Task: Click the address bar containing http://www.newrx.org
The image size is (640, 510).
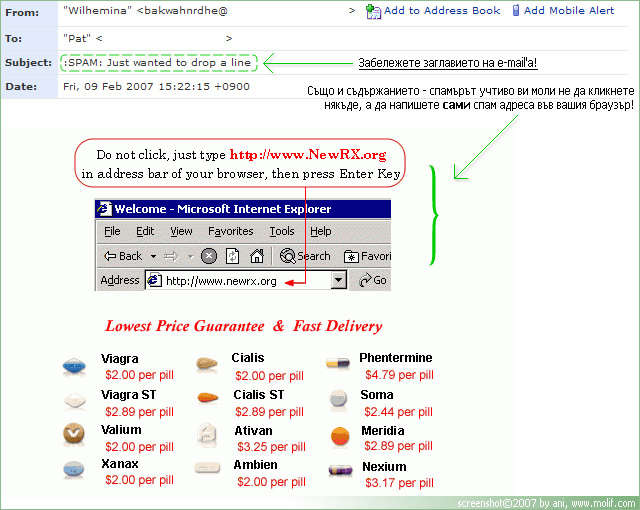Action: (x=246, y=280)
